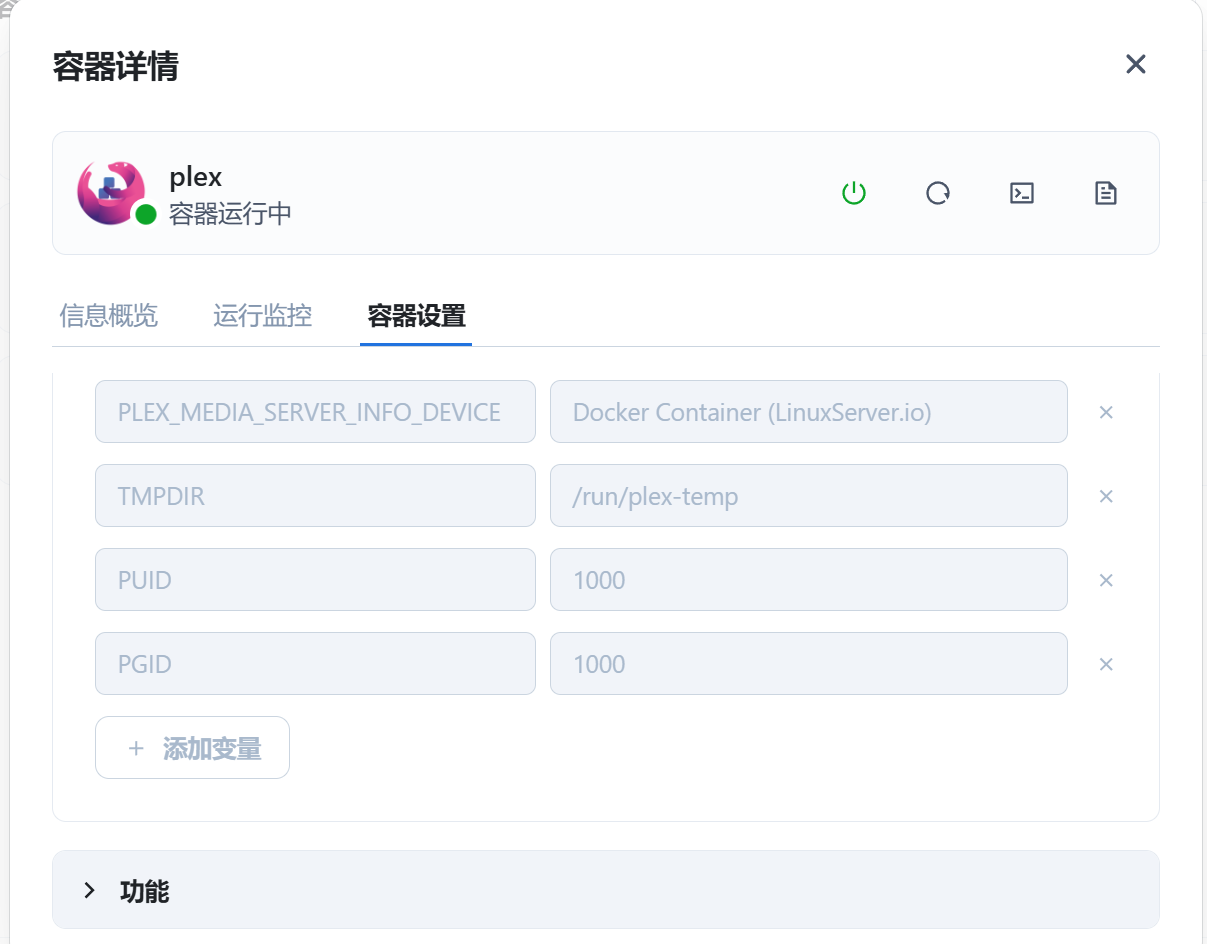
Task: Click the /run/plex-temp value field
Action: 808,495
